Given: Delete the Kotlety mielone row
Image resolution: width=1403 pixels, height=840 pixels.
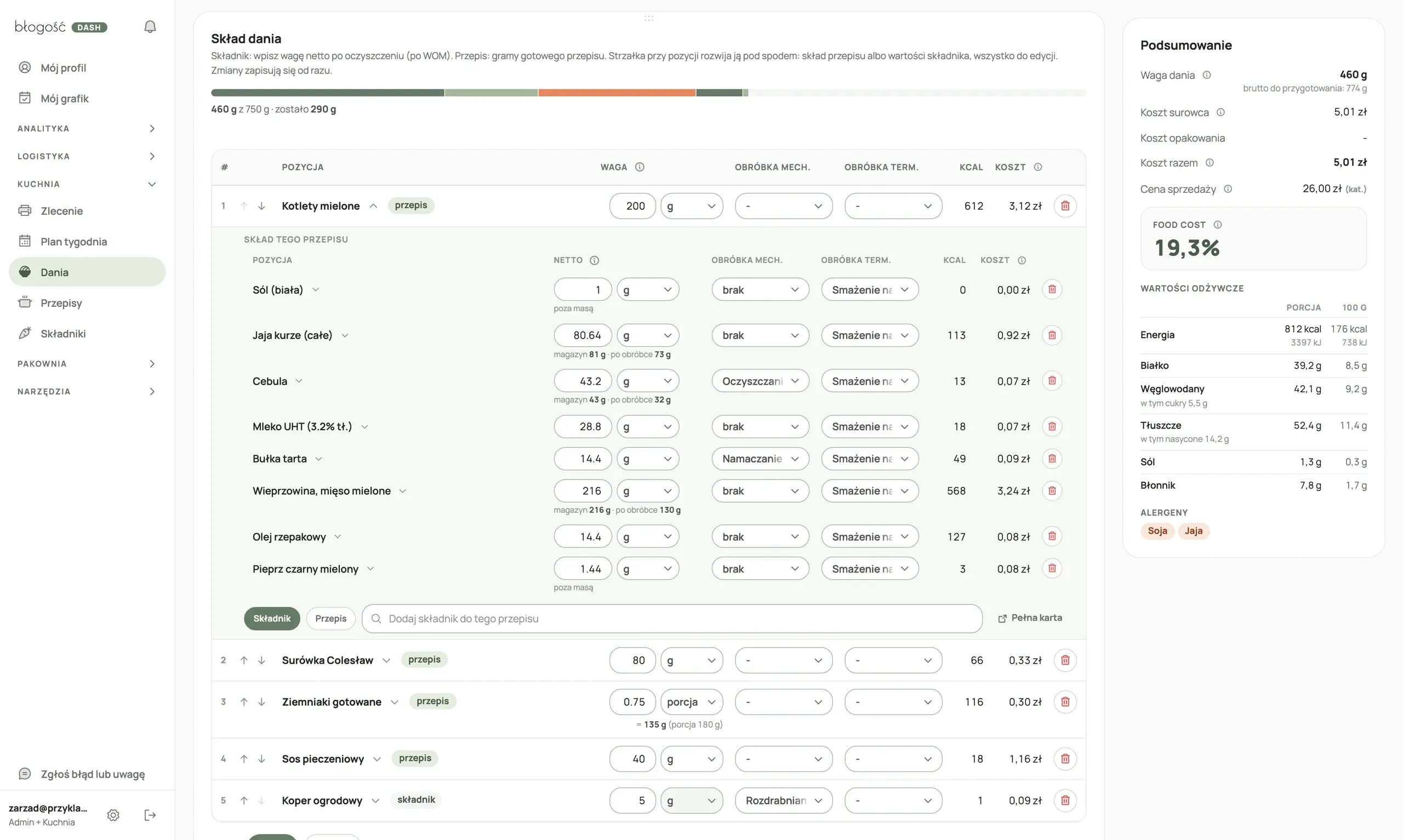Looking at the screenshot, I should coord(1065,206).
